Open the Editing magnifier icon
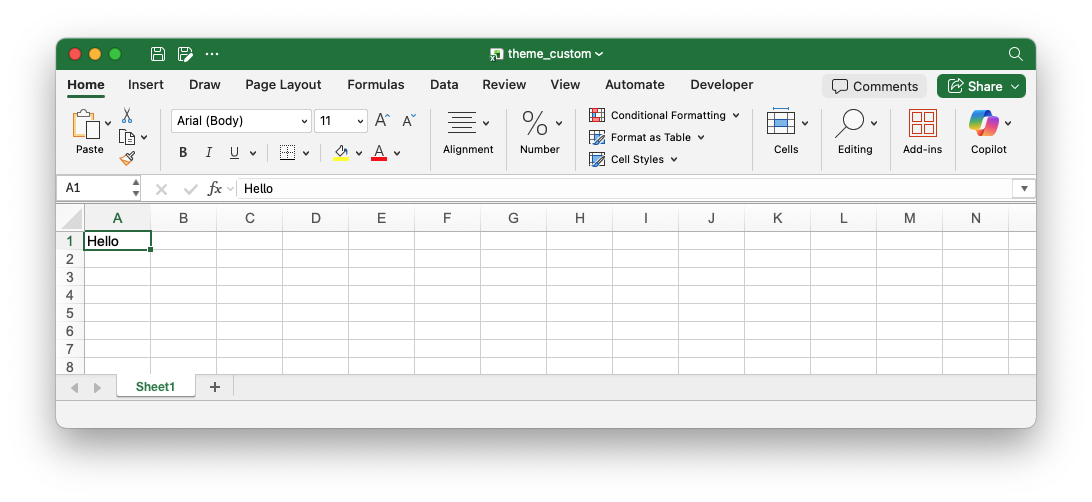 [849, 123]
